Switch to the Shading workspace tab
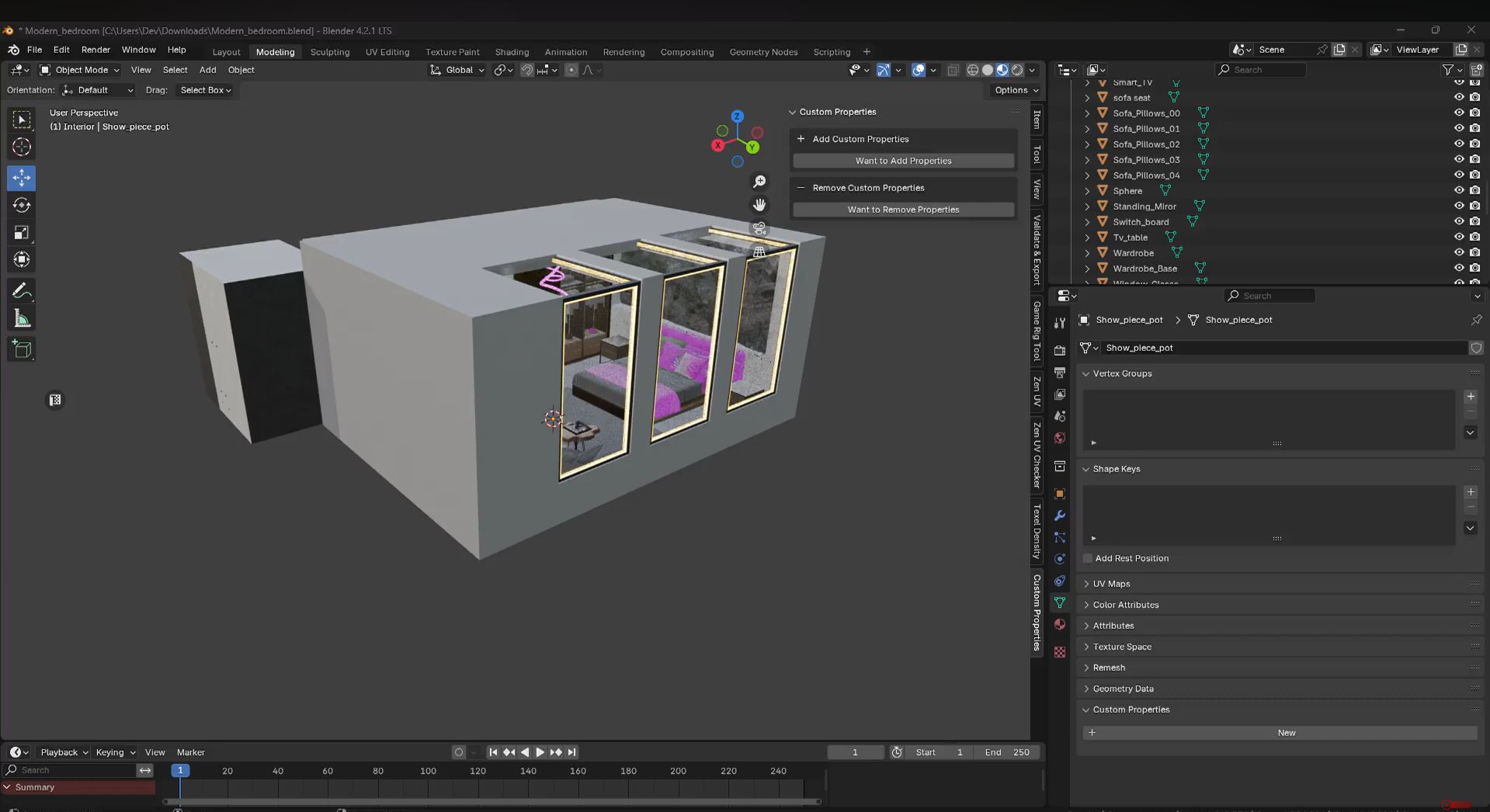Image resolution: width=1490 pixels, height=812 pixels. coord(512,52)
